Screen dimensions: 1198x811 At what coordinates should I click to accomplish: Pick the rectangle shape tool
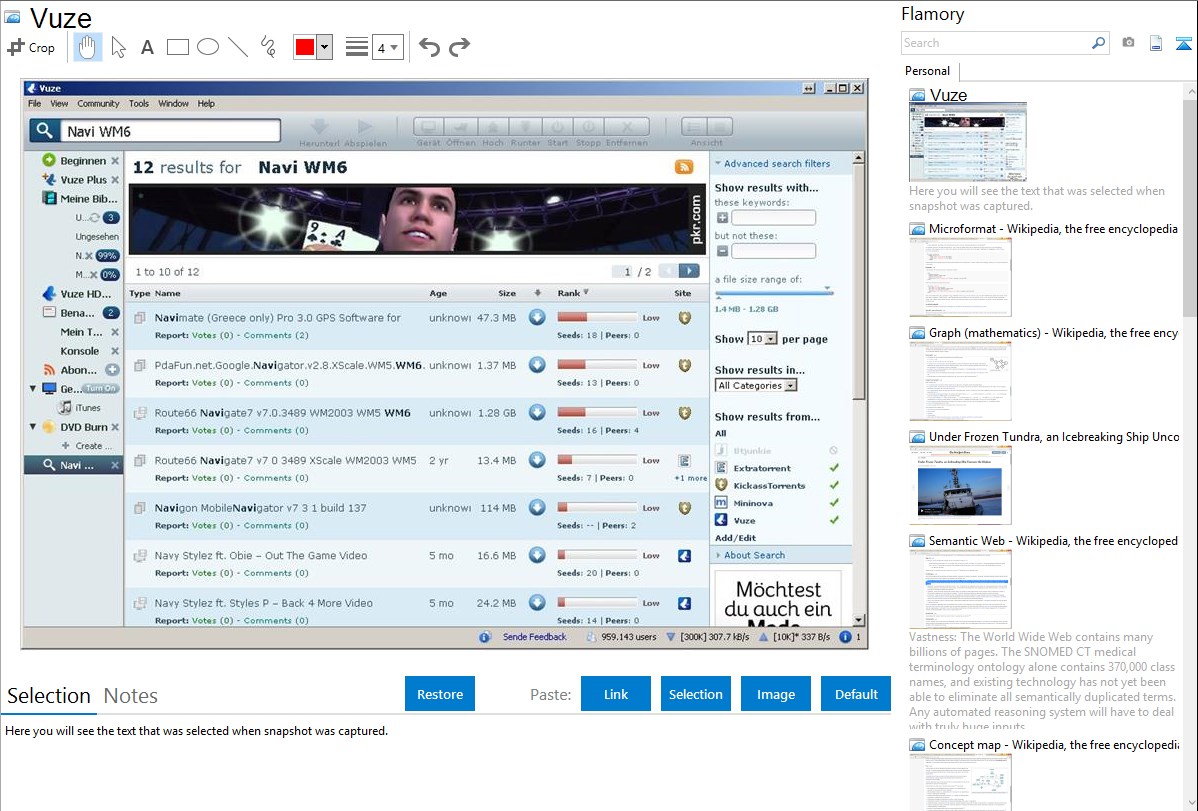click(178, 47)
